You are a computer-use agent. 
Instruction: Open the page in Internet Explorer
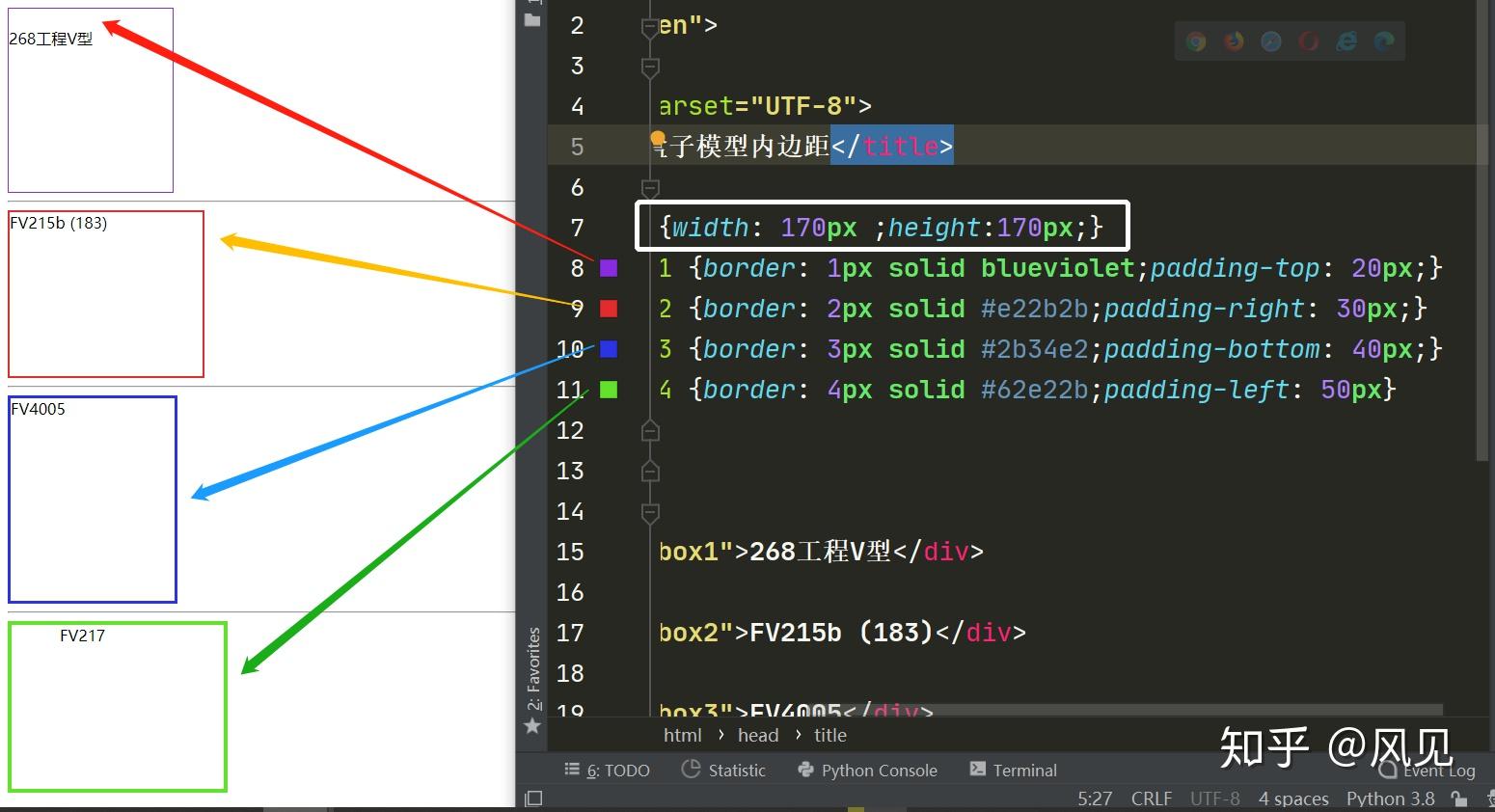pos(1346,41)
